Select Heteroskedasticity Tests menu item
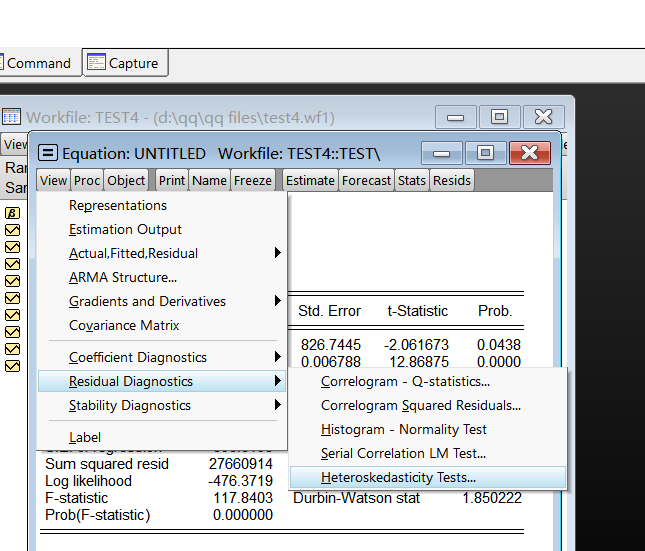Image resolution: width=645 pixels, height=551 pixels. coord(398,478)
